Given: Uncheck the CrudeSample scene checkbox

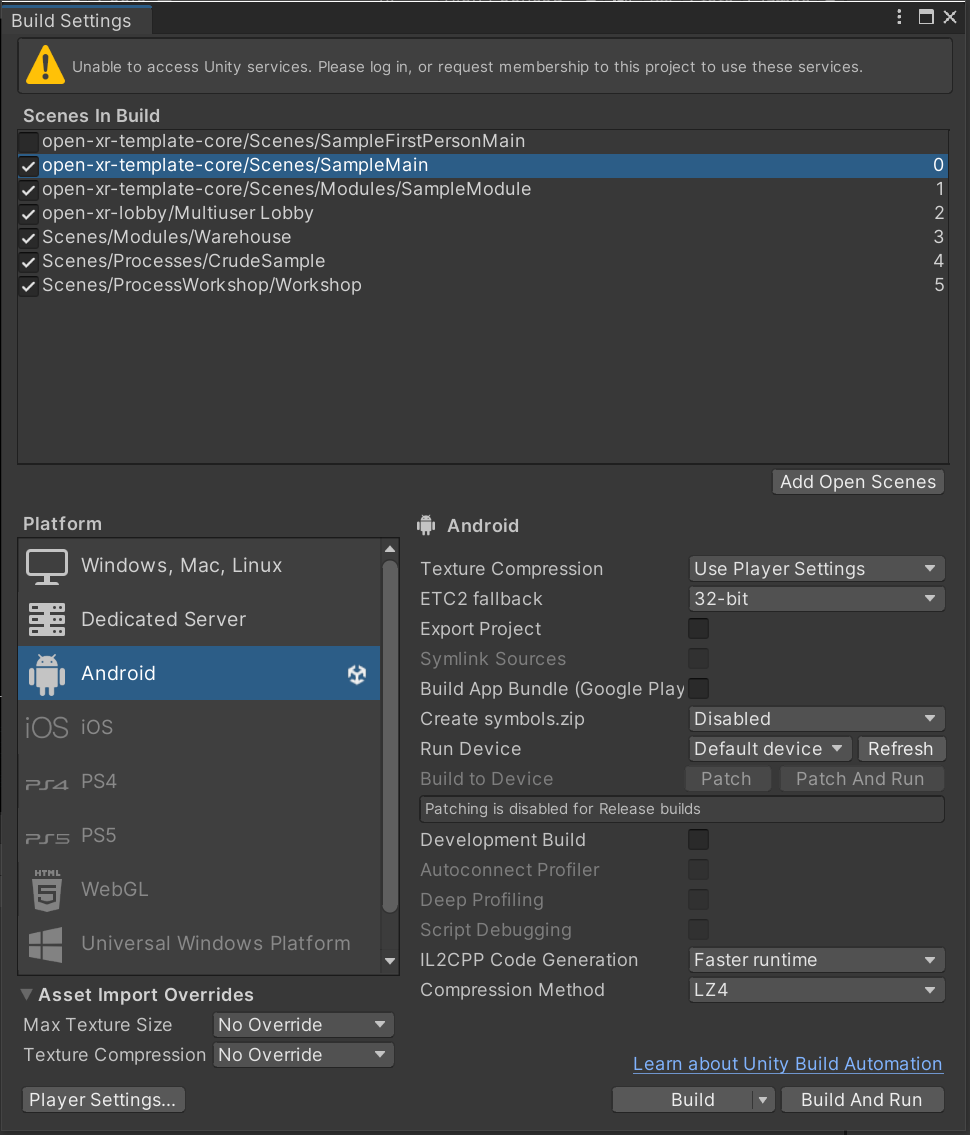Looking at the screenshot, I should click(29, 261).
